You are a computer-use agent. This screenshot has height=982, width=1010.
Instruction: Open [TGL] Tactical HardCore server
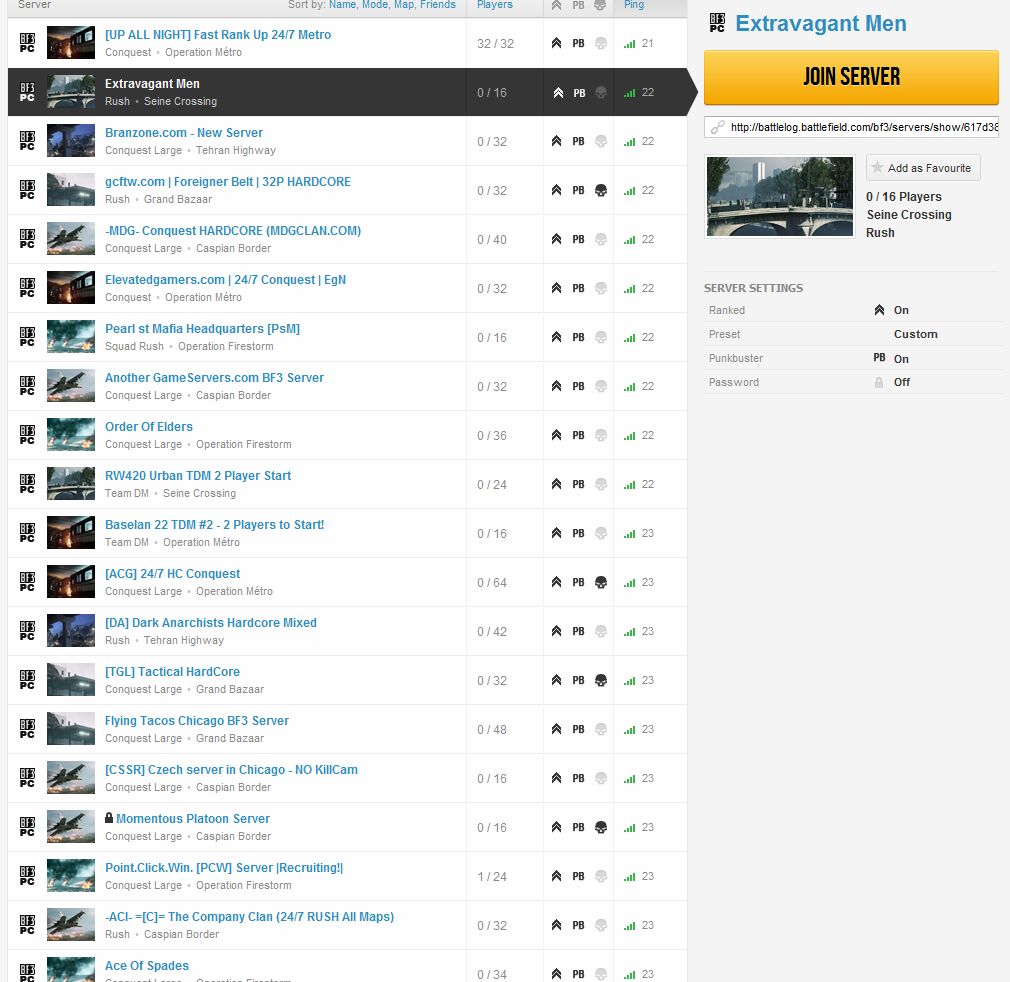[172, 672]
